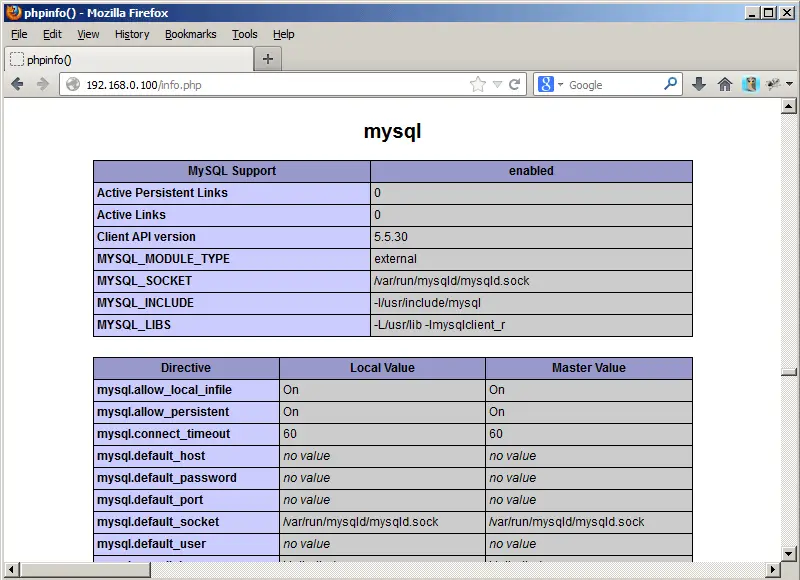The height and width of the screenshot is (580, 800).
Task: Go back using the back arrow
Action: point(17,84)
